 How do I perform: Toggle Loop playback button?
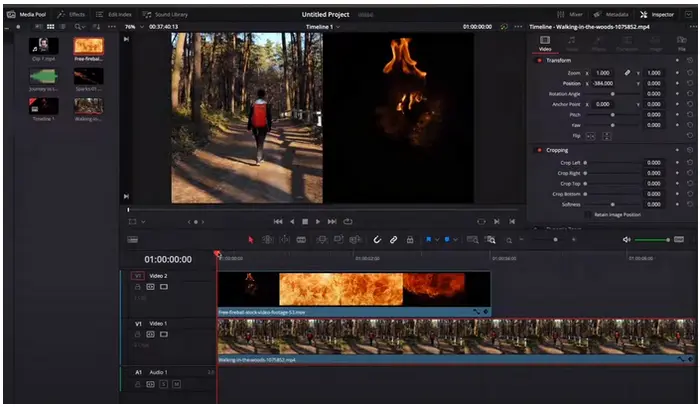(x=348, y=221)
